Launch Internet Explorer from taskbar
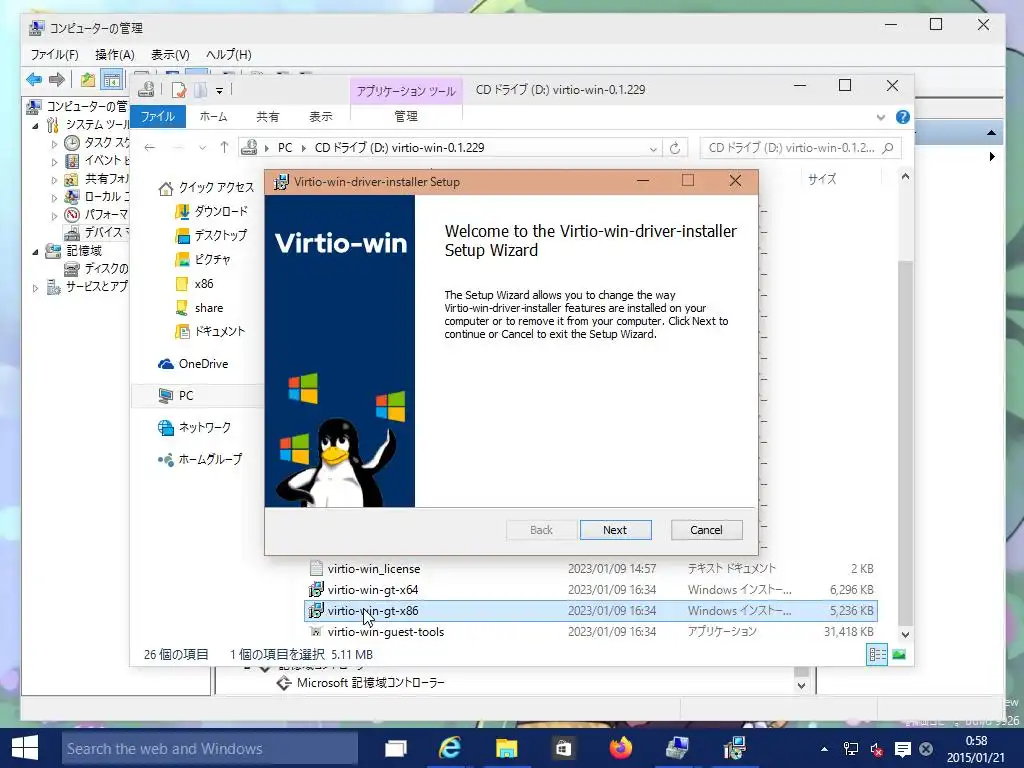The width and height of the screenshot is (1024, 768). click(450, 748)
